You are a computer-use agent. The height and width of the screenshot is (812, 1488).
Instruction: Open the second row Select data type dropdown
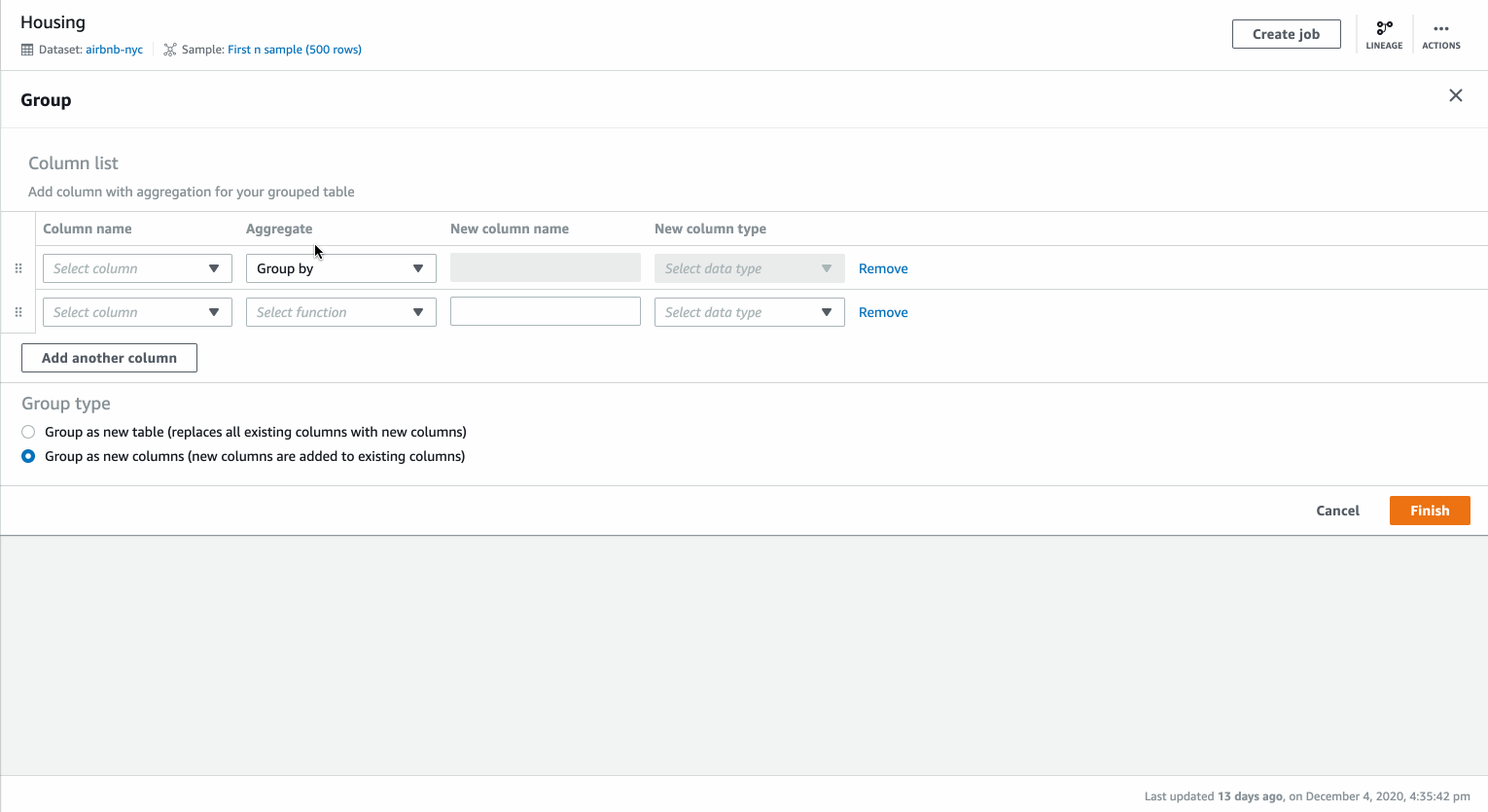point(749,312)
